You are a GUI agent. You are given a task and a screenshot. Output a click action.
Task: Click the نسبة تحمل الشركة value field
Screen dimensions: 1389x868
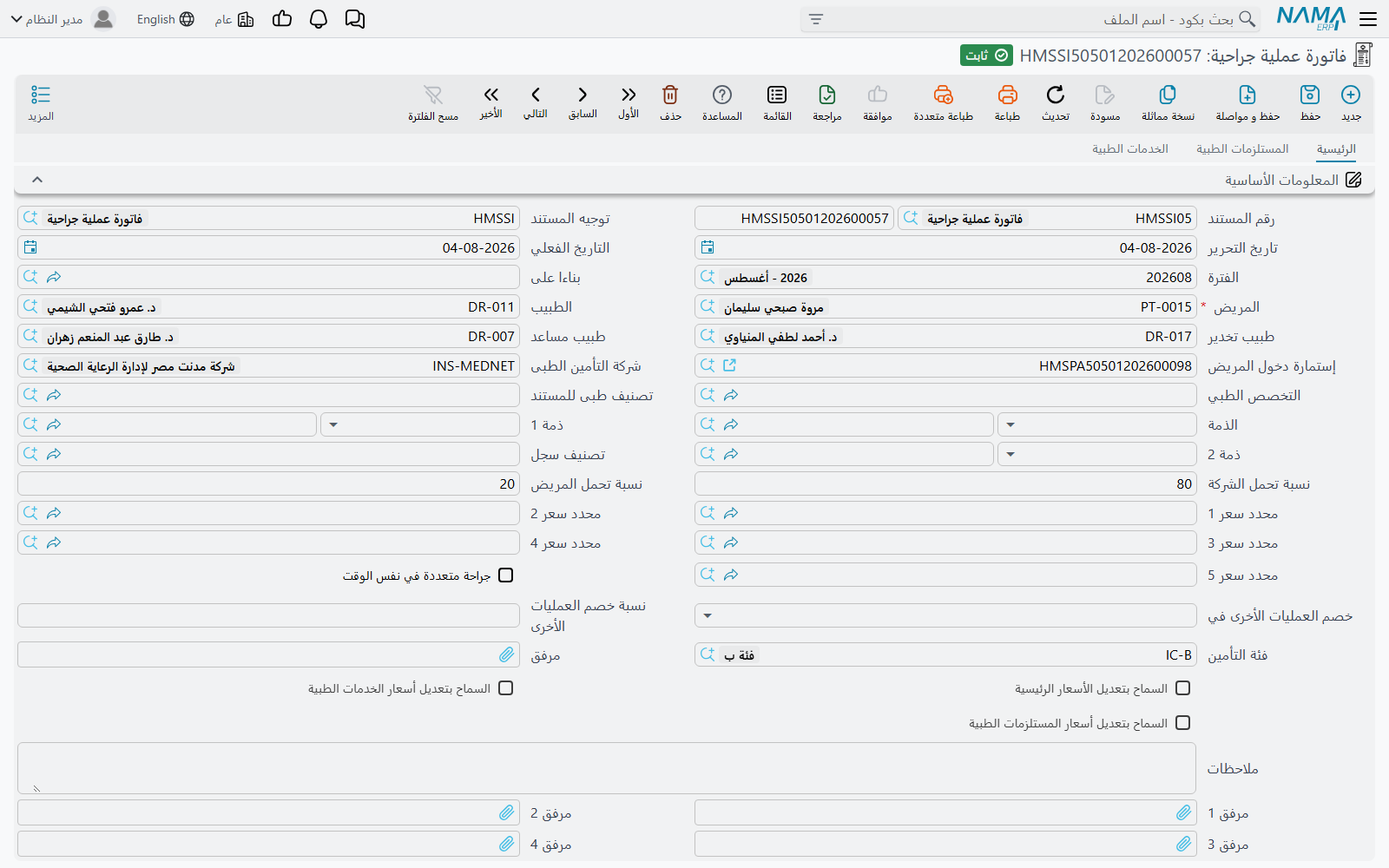[945, 483]
